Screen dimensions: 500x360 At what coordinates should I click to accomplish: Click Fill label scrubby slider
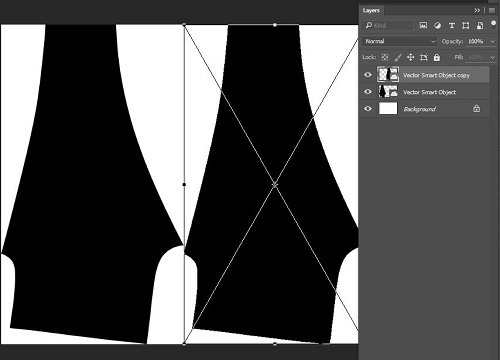tap(459, 57)
